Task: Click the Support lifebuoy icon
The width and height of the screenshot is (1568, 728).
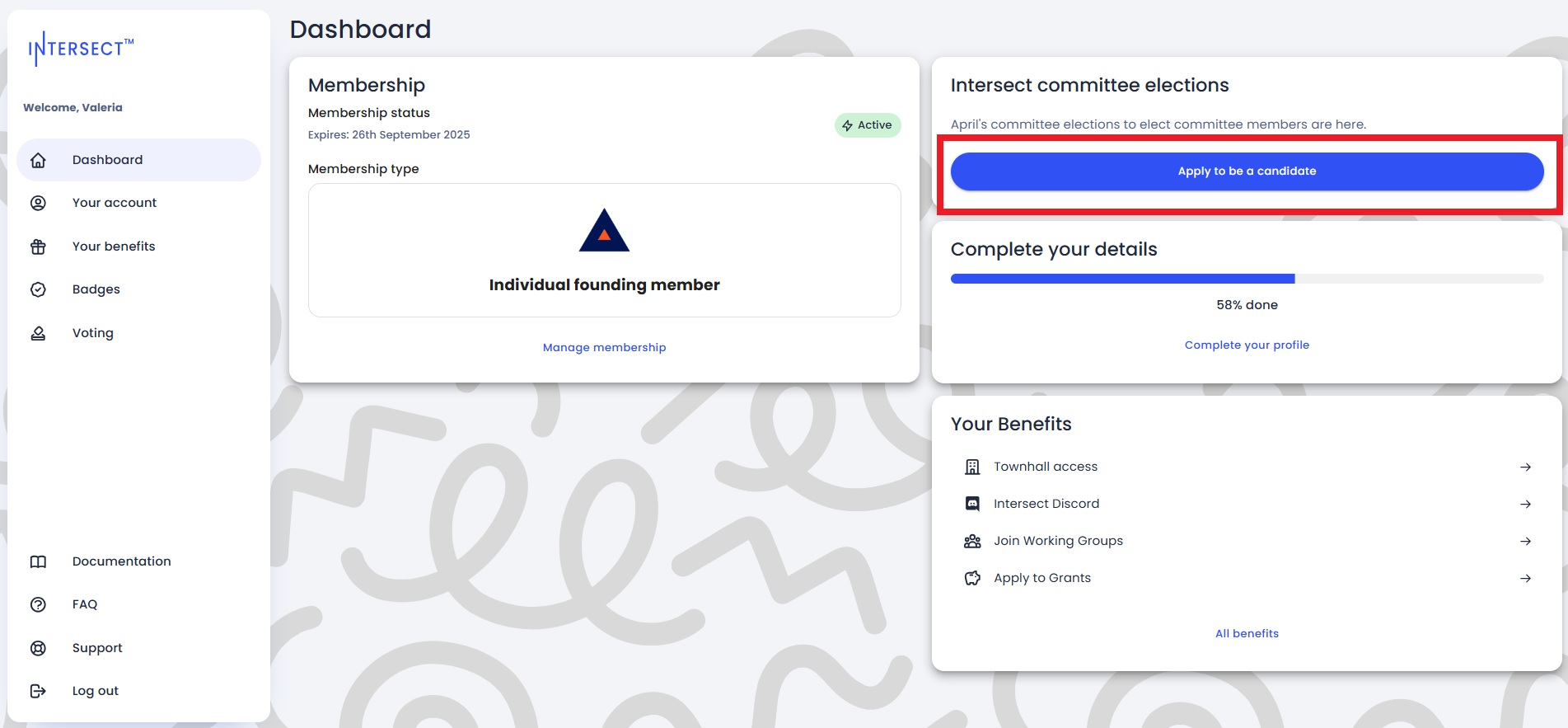Action: coord(38,648)
